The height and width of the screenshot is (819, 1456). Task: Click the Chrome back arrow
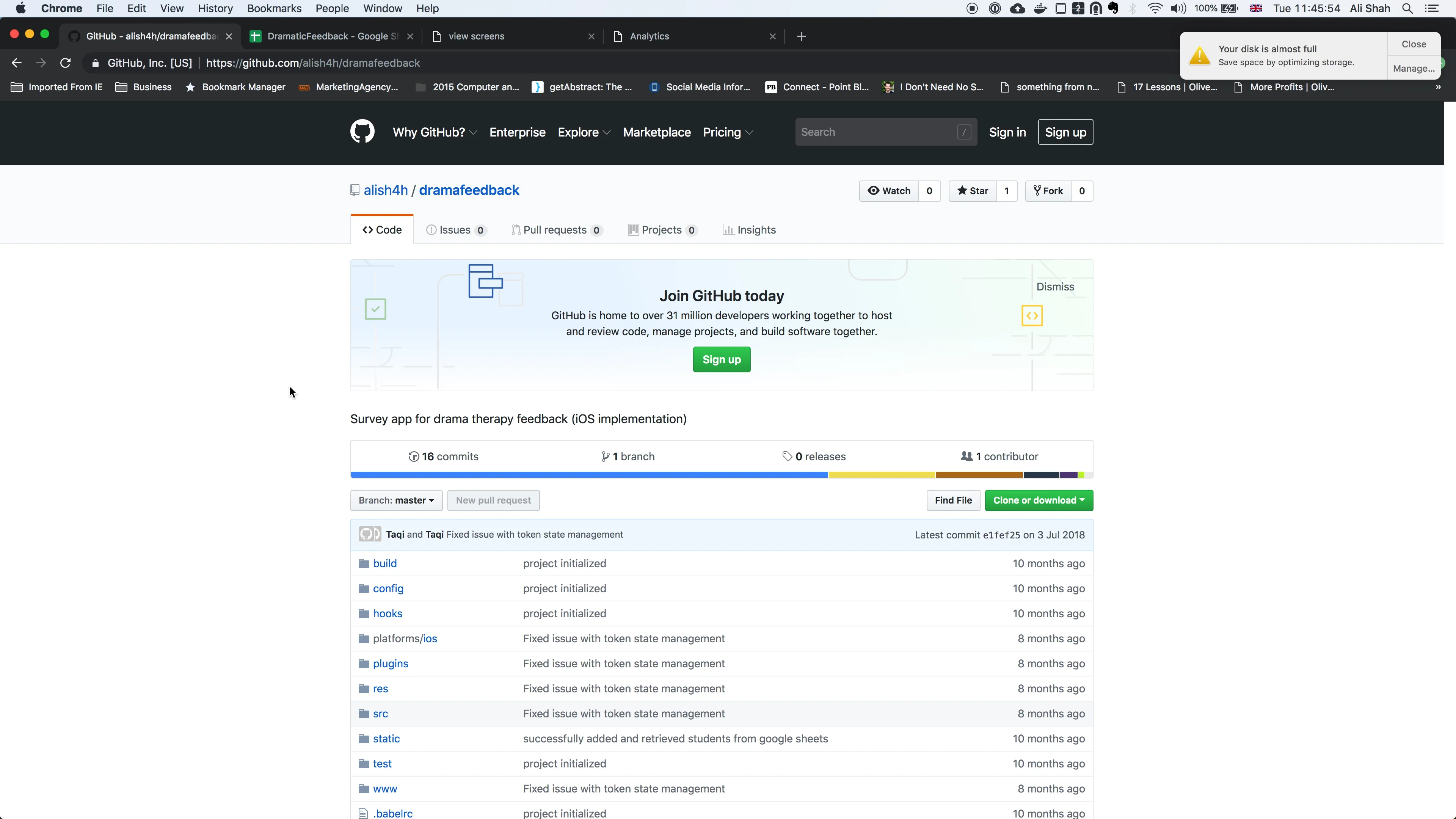click(16, 63)
